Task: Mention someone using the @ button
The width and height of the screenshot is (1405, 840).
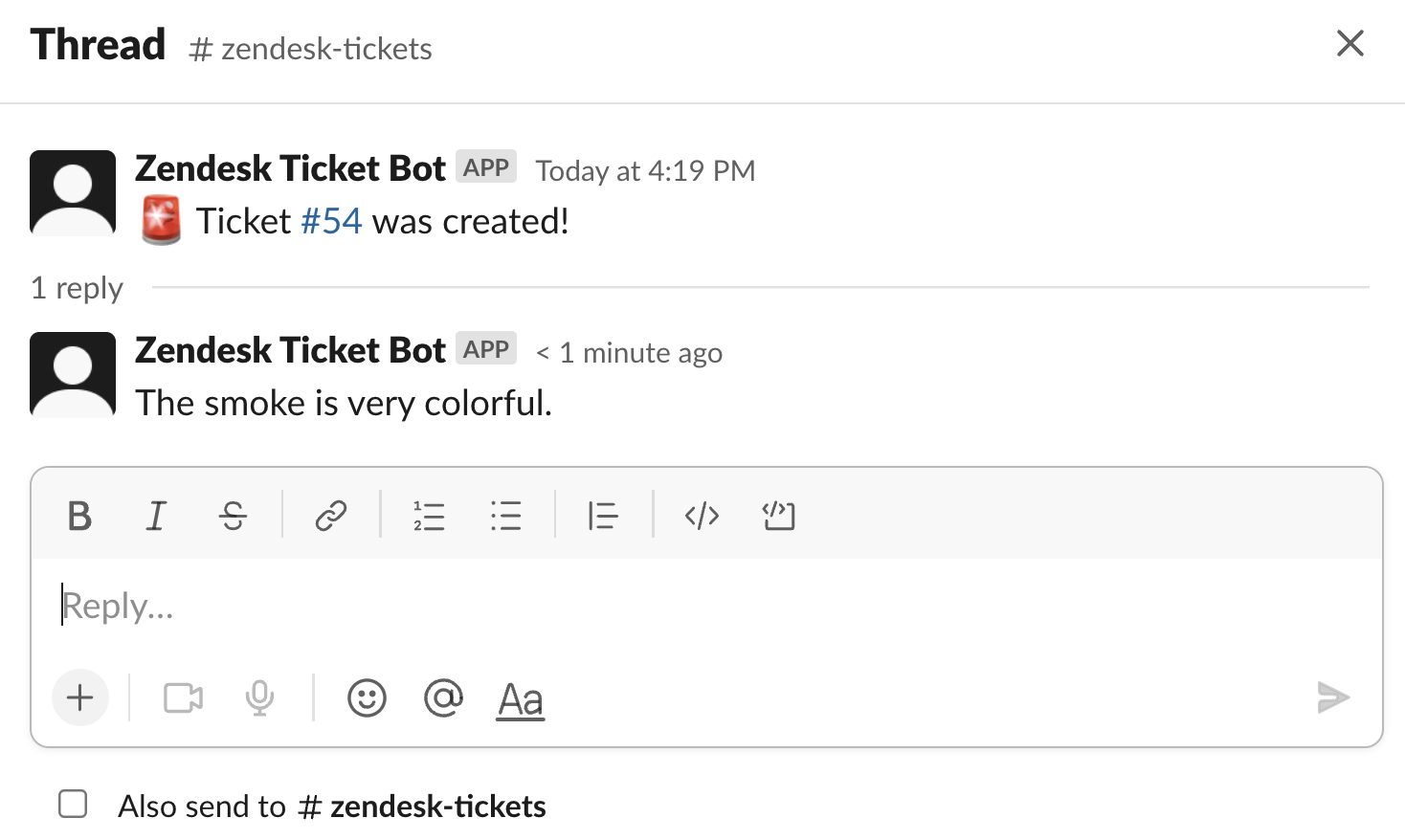Action: click(x=443, y=698)
